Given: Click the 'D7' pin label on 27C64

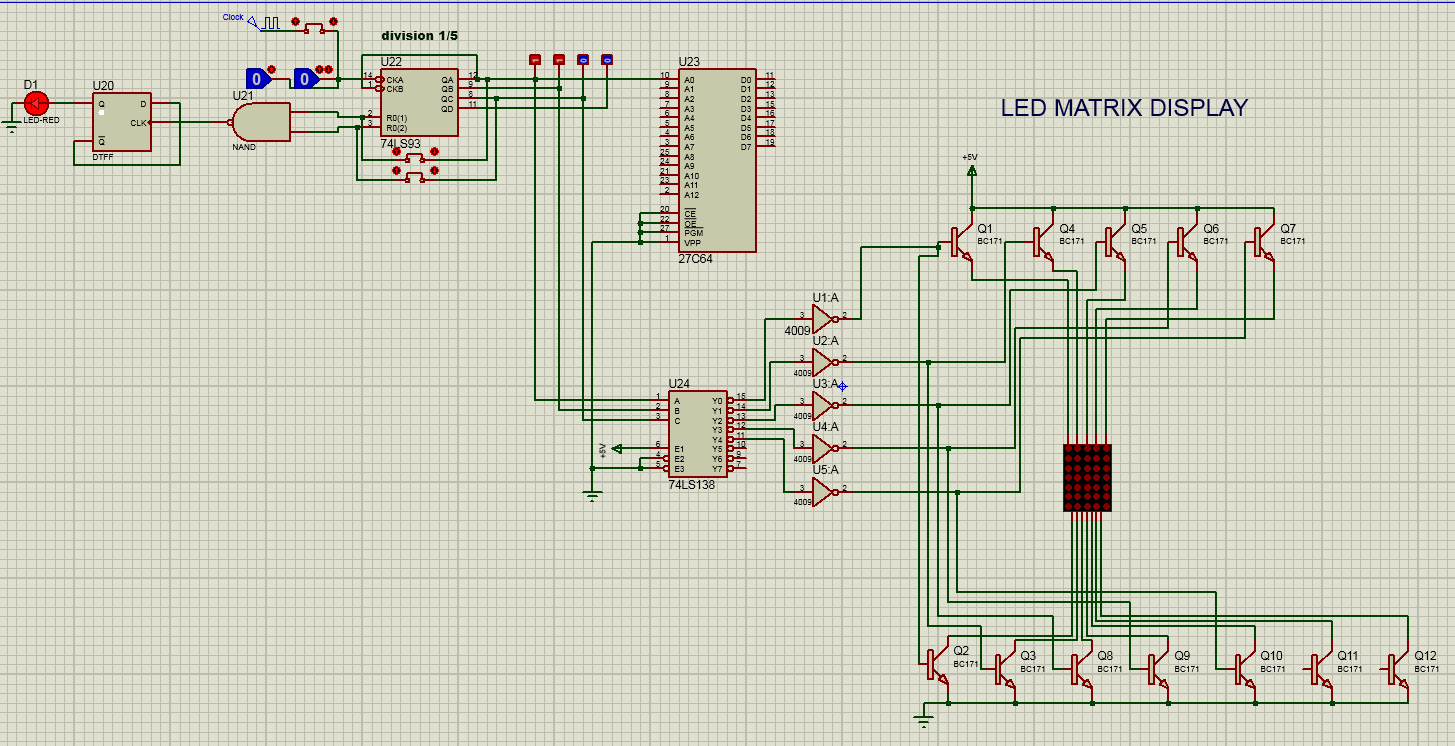Looking at the screenshot, I should tap(746, 147).
